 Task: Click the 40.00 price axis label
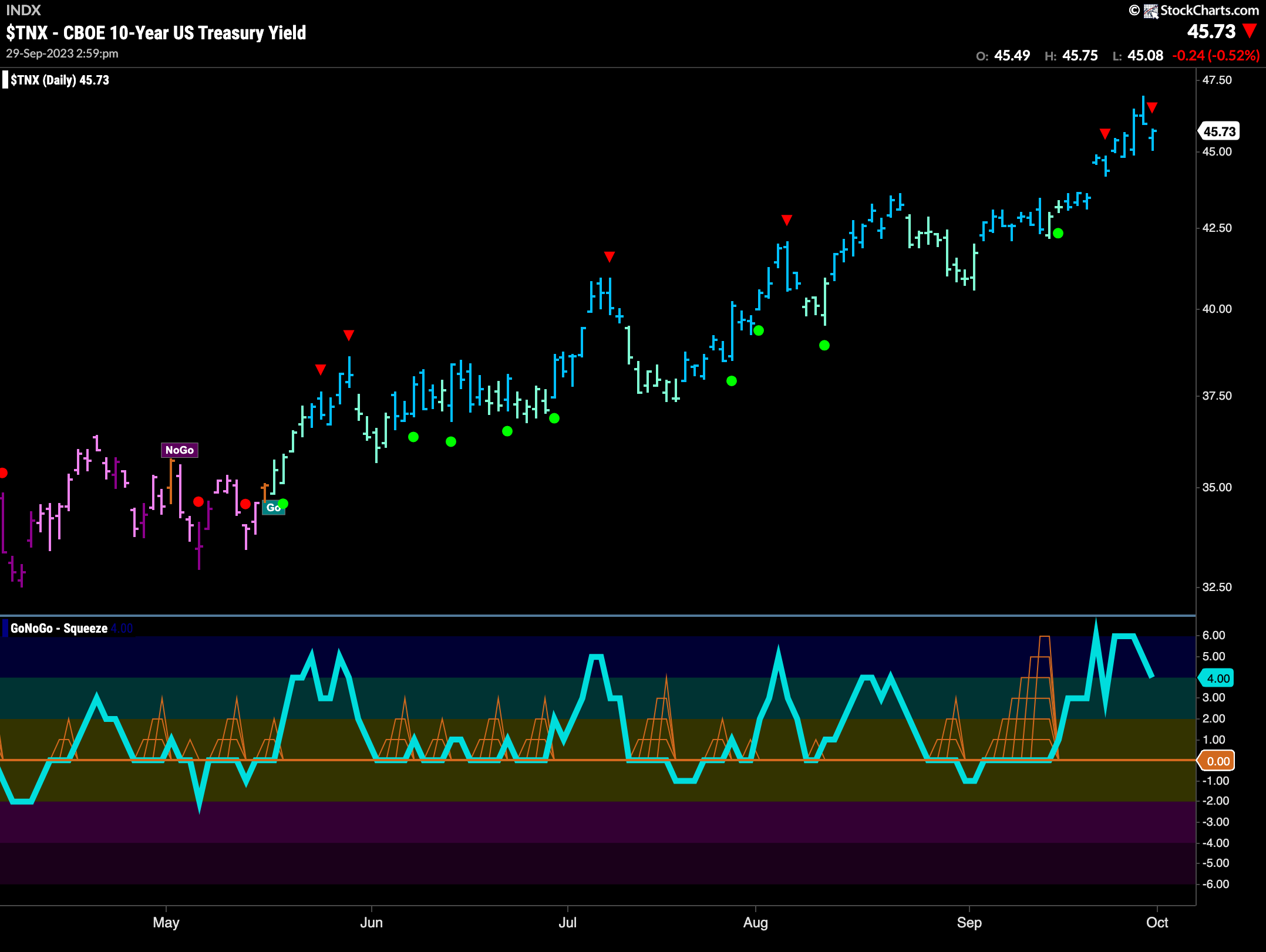[1217, 309]
